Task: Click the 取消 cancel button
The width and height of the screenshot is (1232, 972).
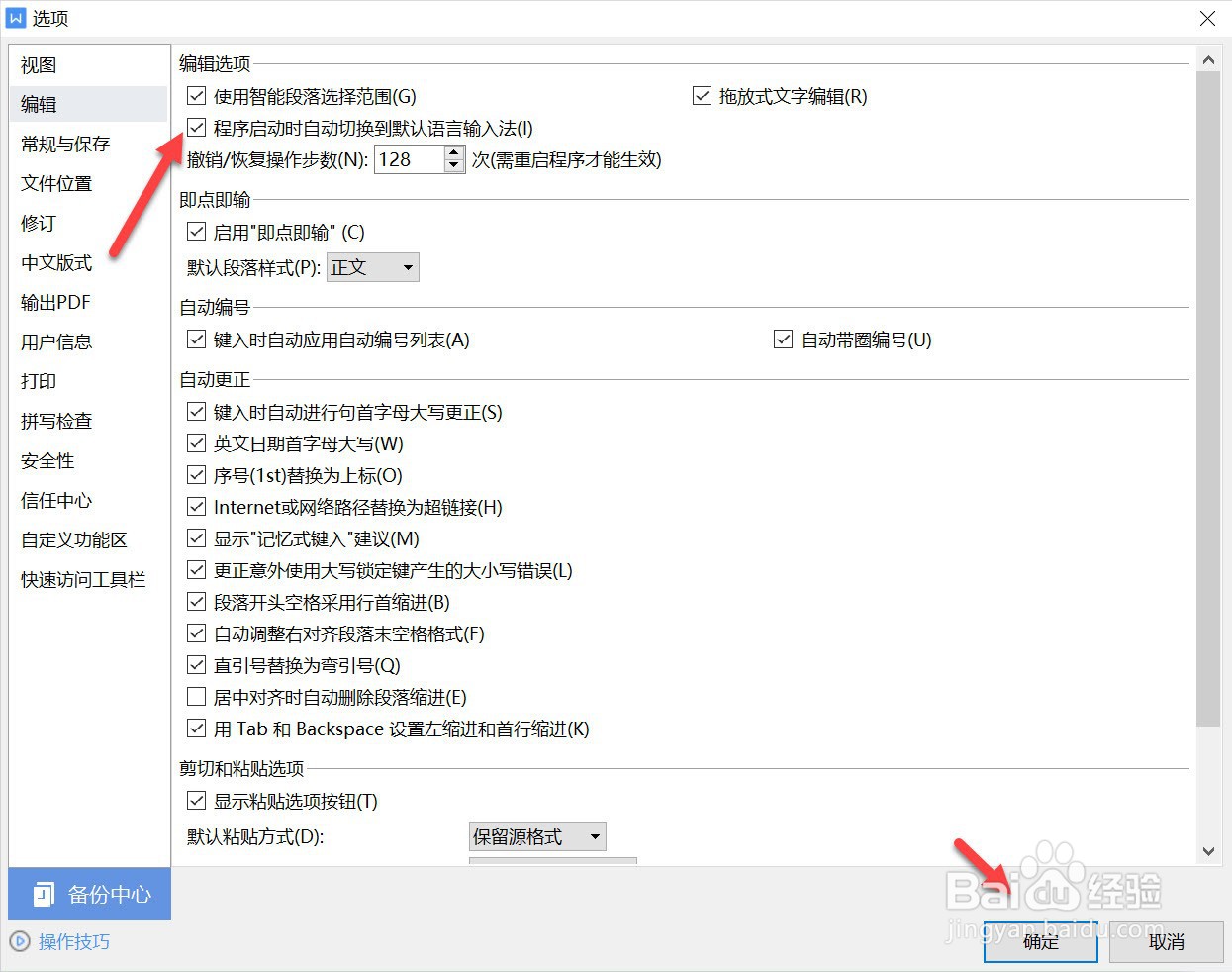Action: click(x=1167, y=942)
